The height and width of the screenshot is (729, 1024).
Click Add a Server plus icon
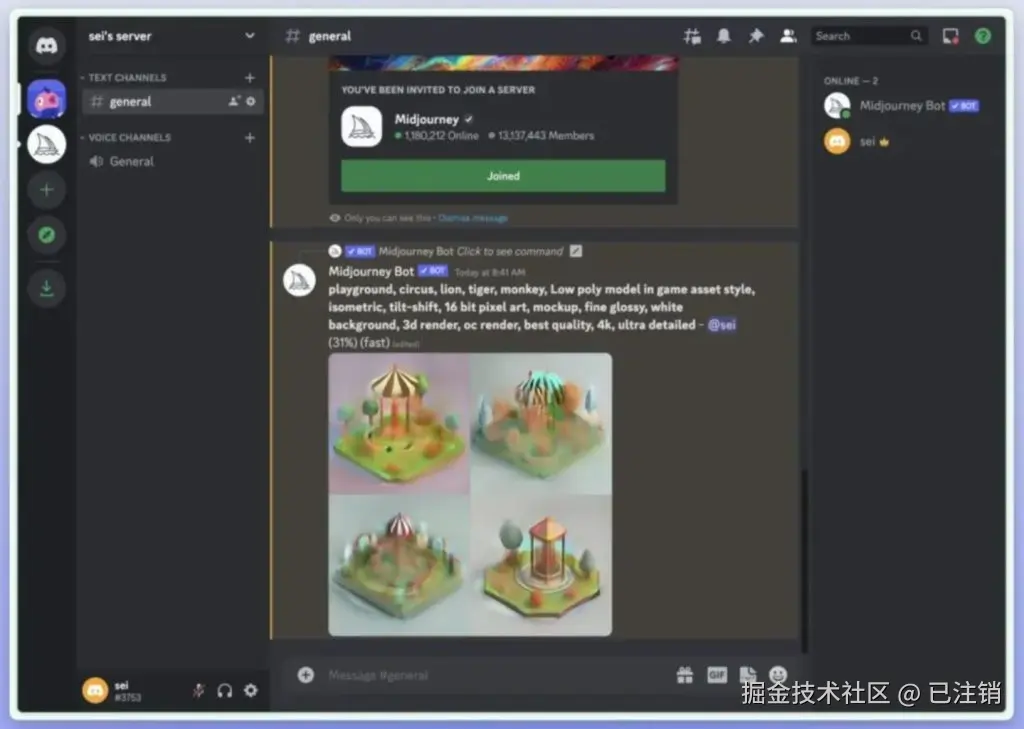click(x=46, y=190)
